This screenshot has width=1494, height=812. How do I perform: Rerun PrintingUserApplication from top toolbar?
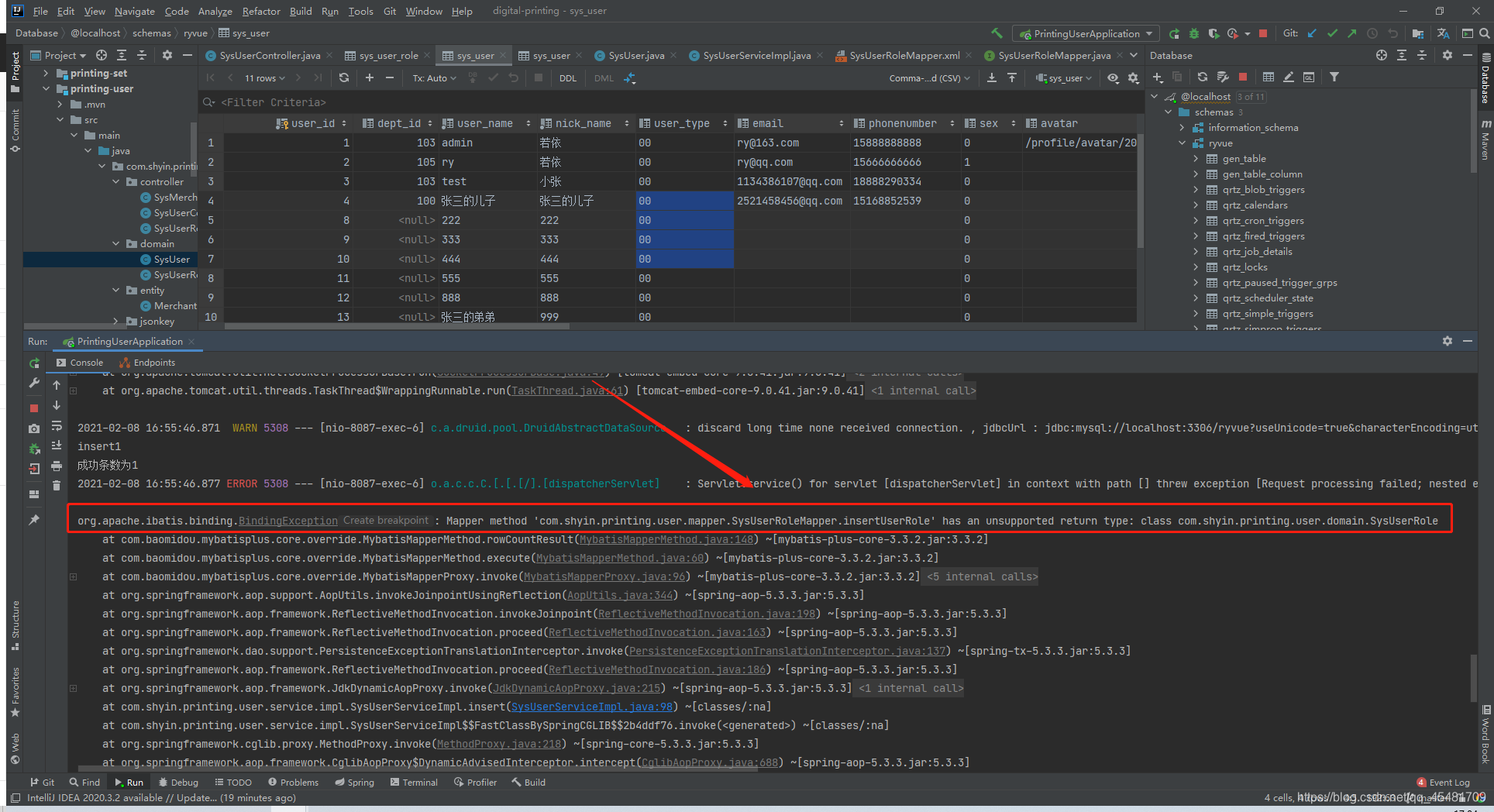pyautogui.click(x=1174, y=33)
